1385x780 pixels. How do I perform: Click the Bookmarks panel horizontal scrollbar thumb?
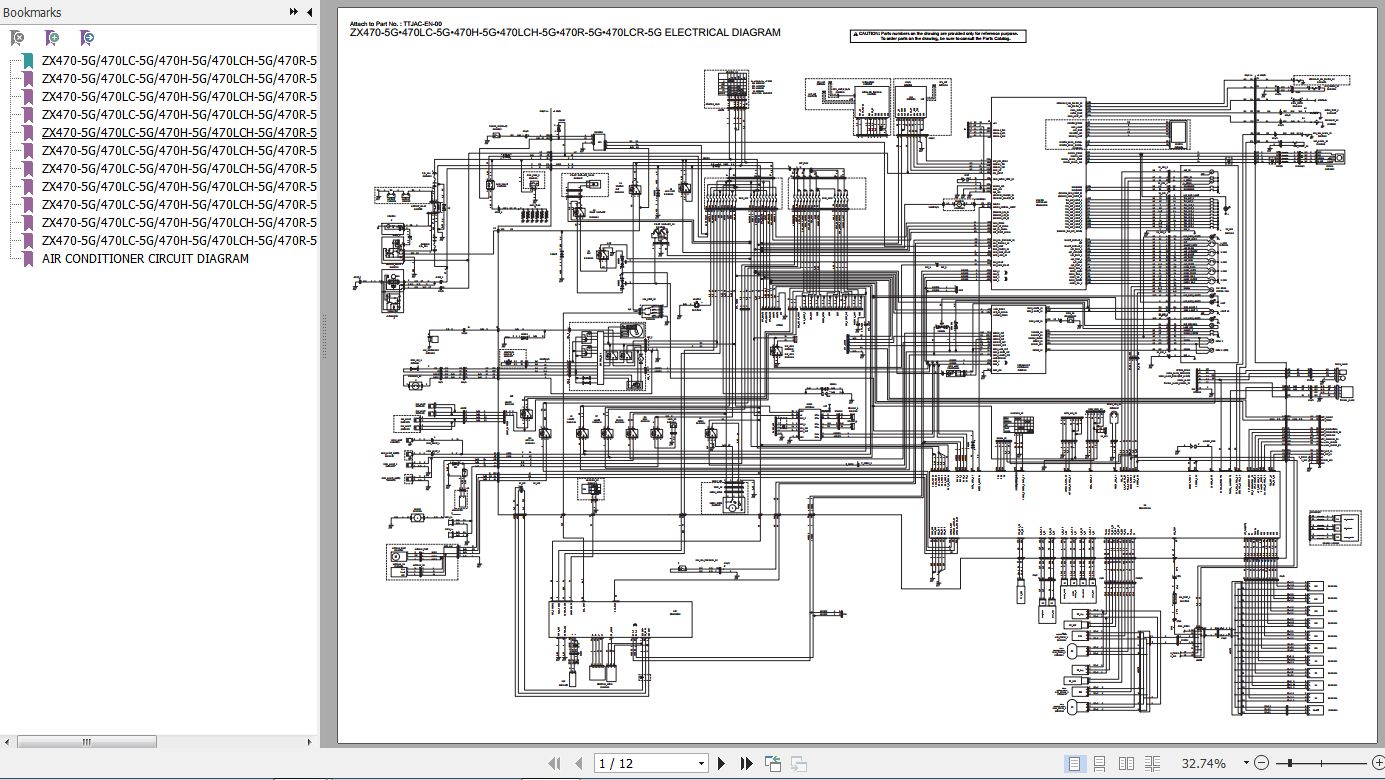point(87,741)
